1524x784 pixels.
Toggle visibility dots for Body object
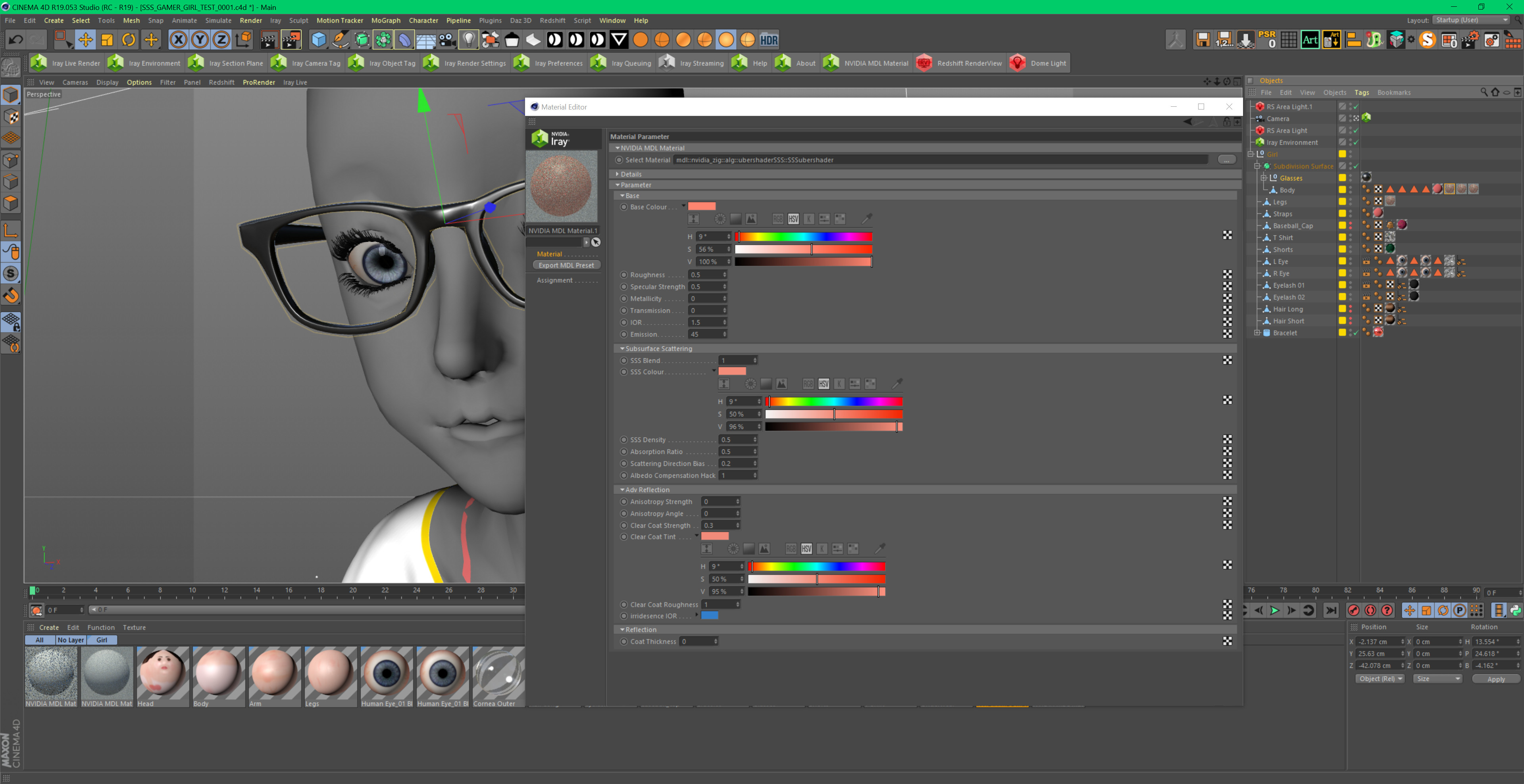point(1350,190)
